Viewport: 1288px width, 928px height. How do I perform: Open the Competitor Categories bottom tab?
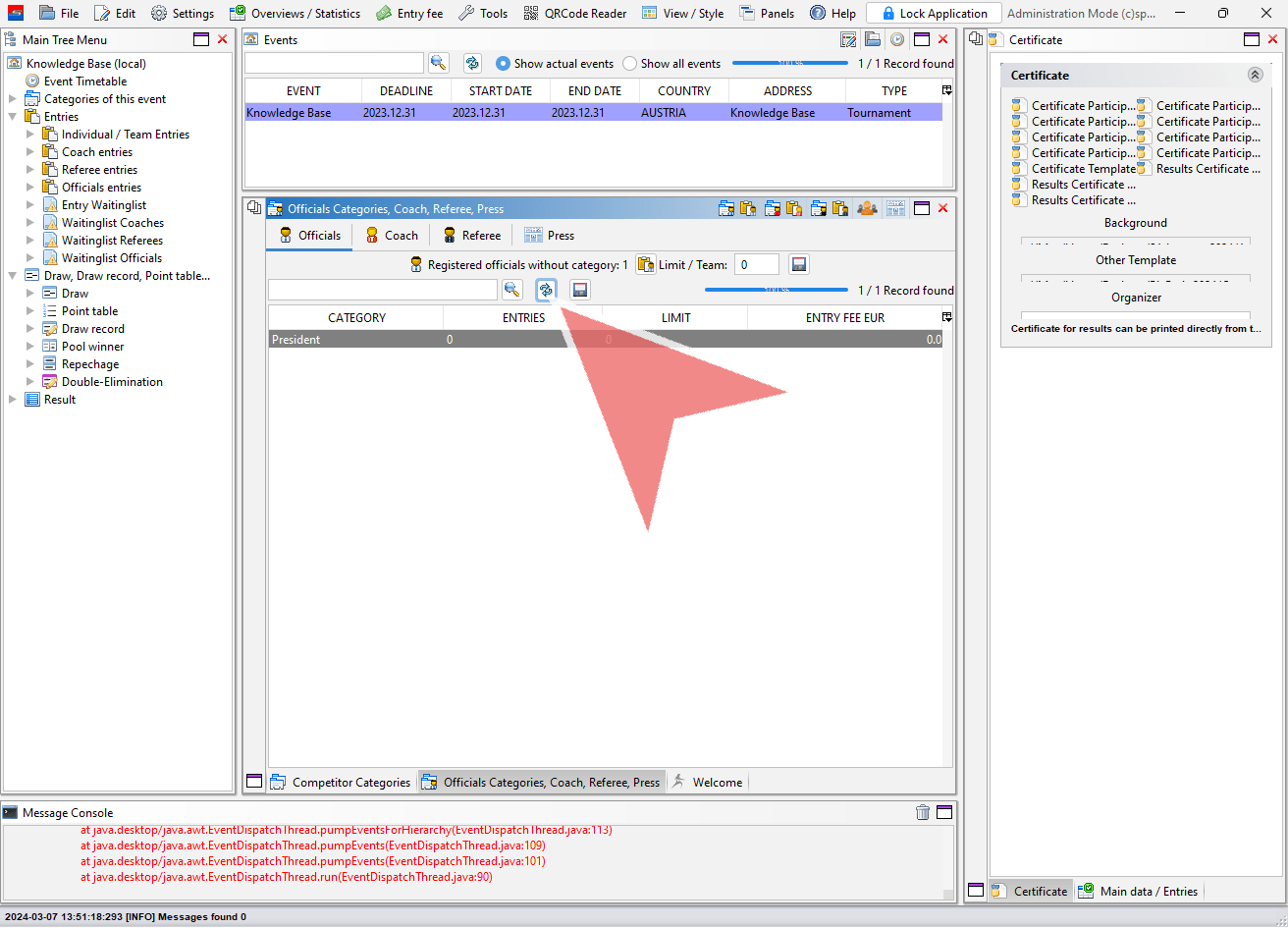tap(341, 782)
